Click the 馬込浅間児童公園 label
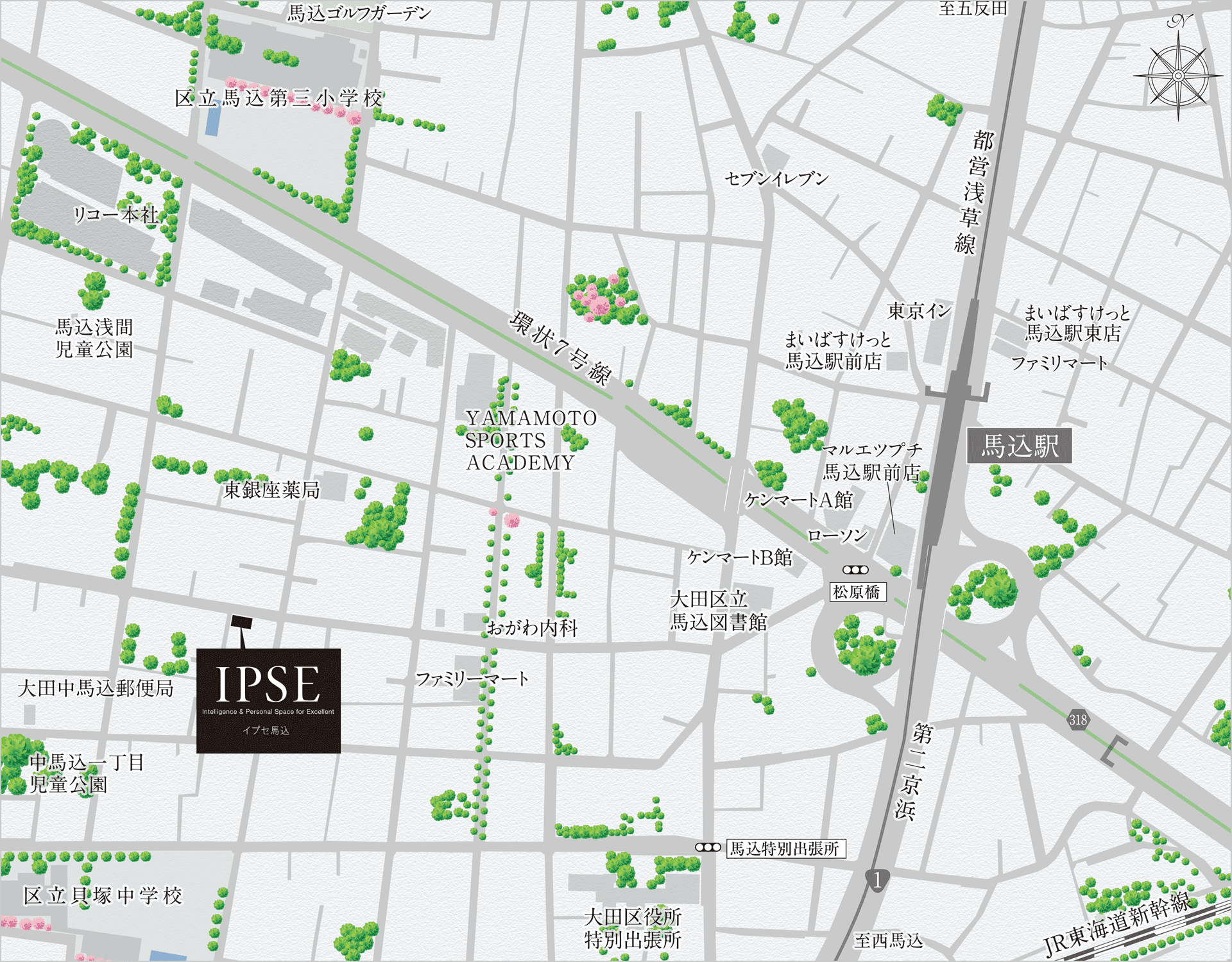 click(94, 338)
